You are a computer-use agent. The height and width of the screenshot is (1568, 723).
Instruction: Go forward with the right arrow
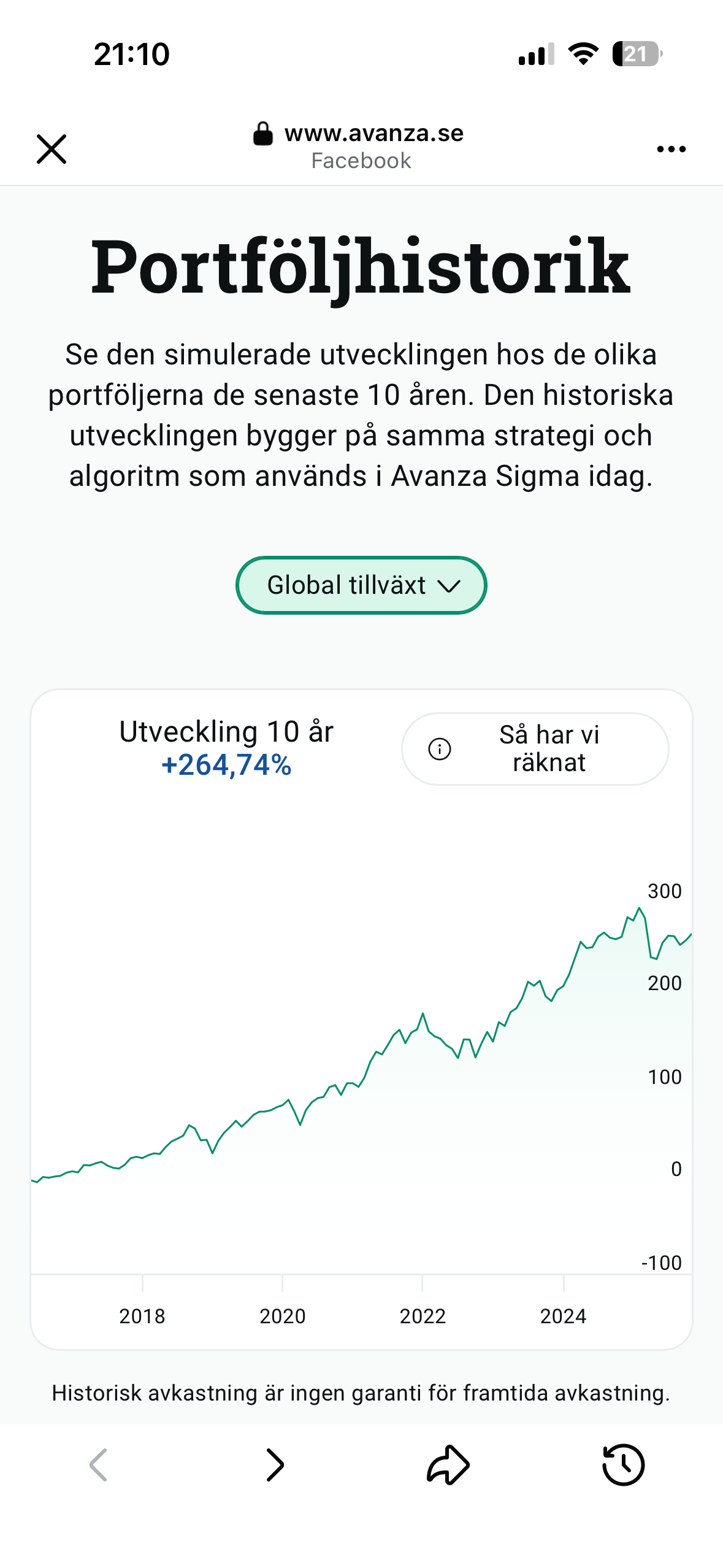pos(275,1465)
